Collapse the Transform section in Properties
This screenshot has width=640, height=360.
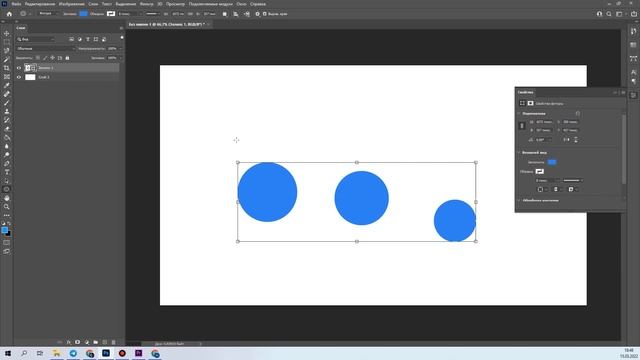click(519, 113)
